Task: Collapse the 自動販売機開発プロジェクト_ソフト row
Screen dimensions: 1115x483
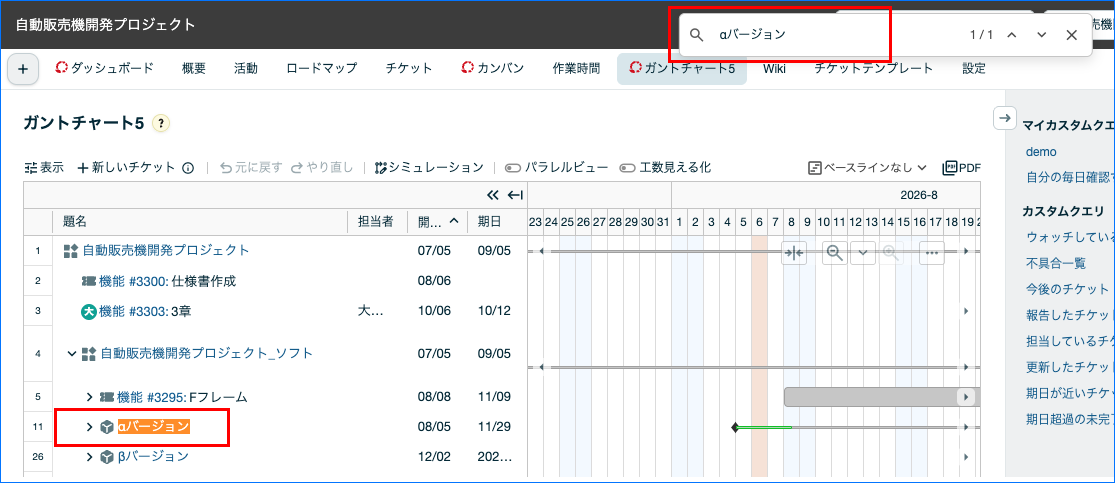Action: coord(72,353)
